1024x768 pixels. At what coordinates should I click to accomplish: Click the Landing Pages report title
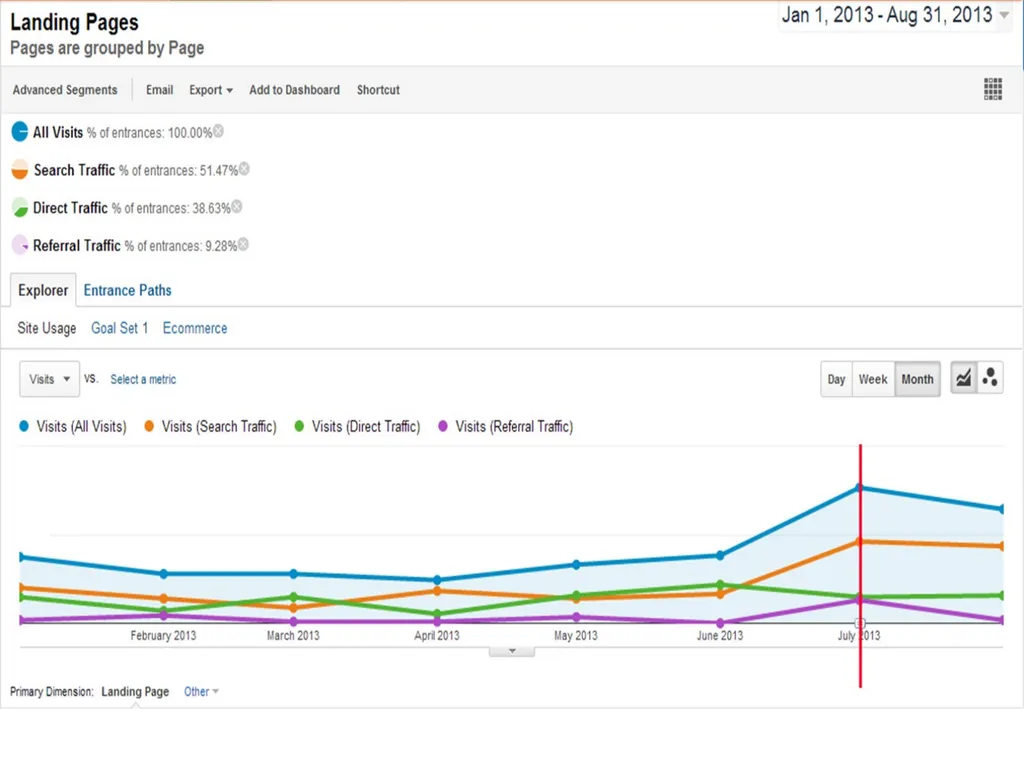pos(74,22)
